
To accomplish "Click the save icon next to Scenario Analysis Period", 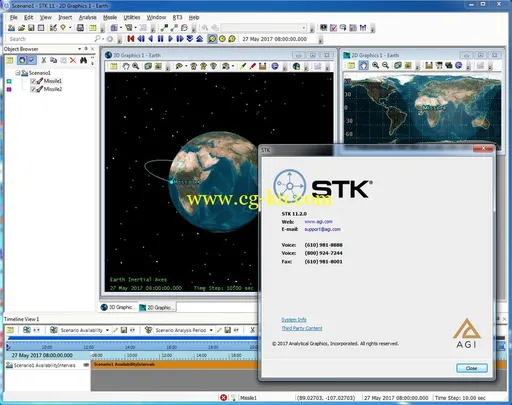I will tap(228, 330).
